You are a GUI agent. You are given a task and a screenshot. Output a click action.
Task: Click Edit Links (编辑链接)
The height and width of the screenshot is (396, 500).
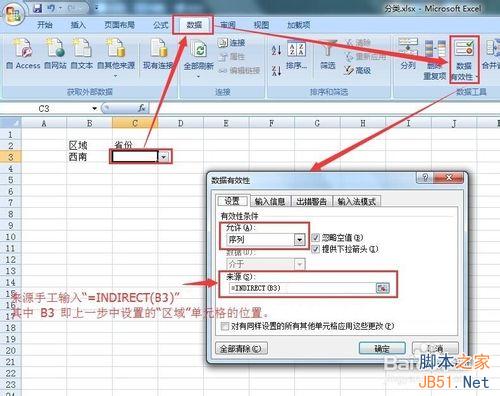(x=239, y=70)
